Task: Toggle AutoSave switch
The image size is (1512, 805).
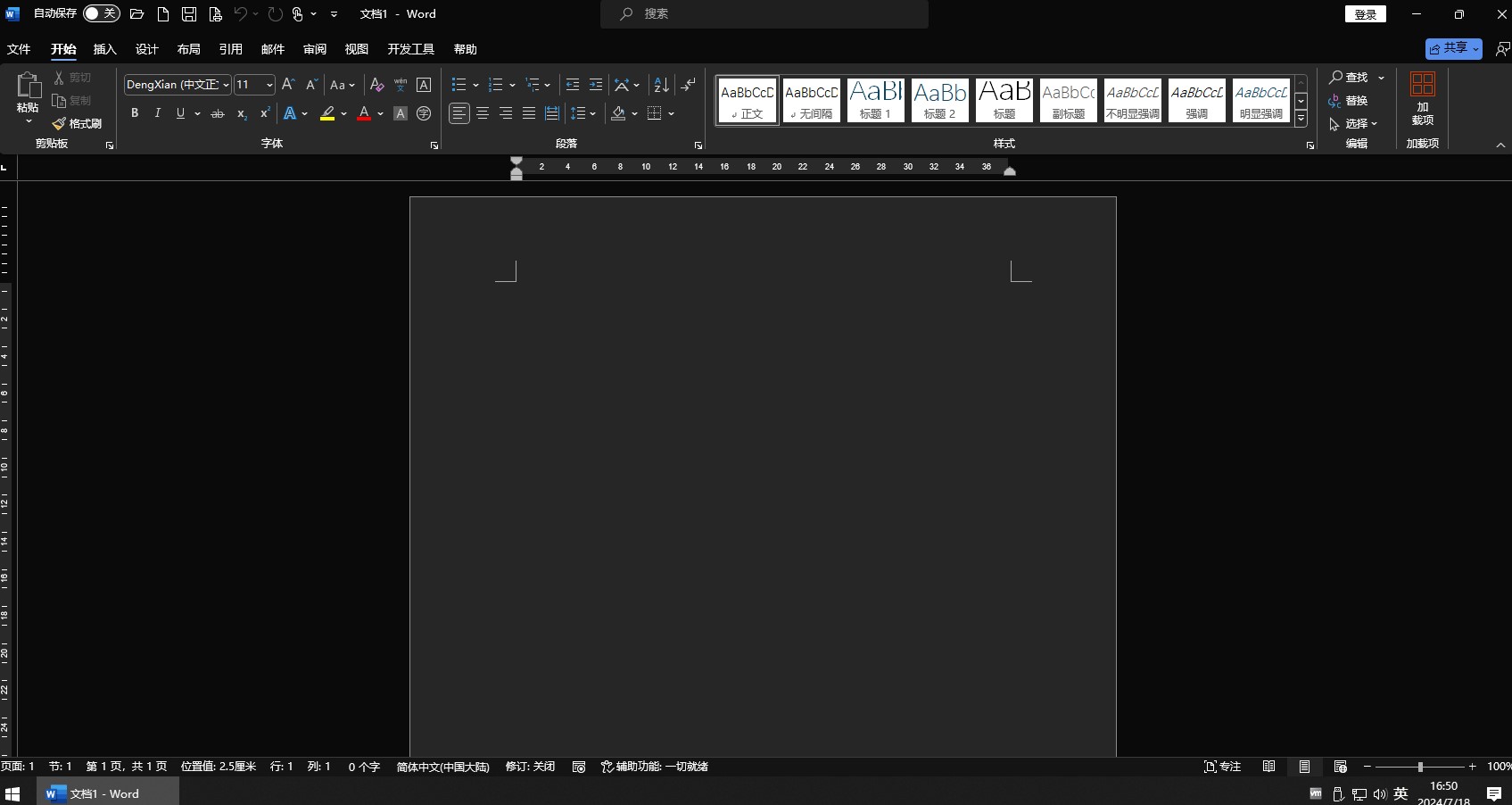Action: (x=102, y=13)
